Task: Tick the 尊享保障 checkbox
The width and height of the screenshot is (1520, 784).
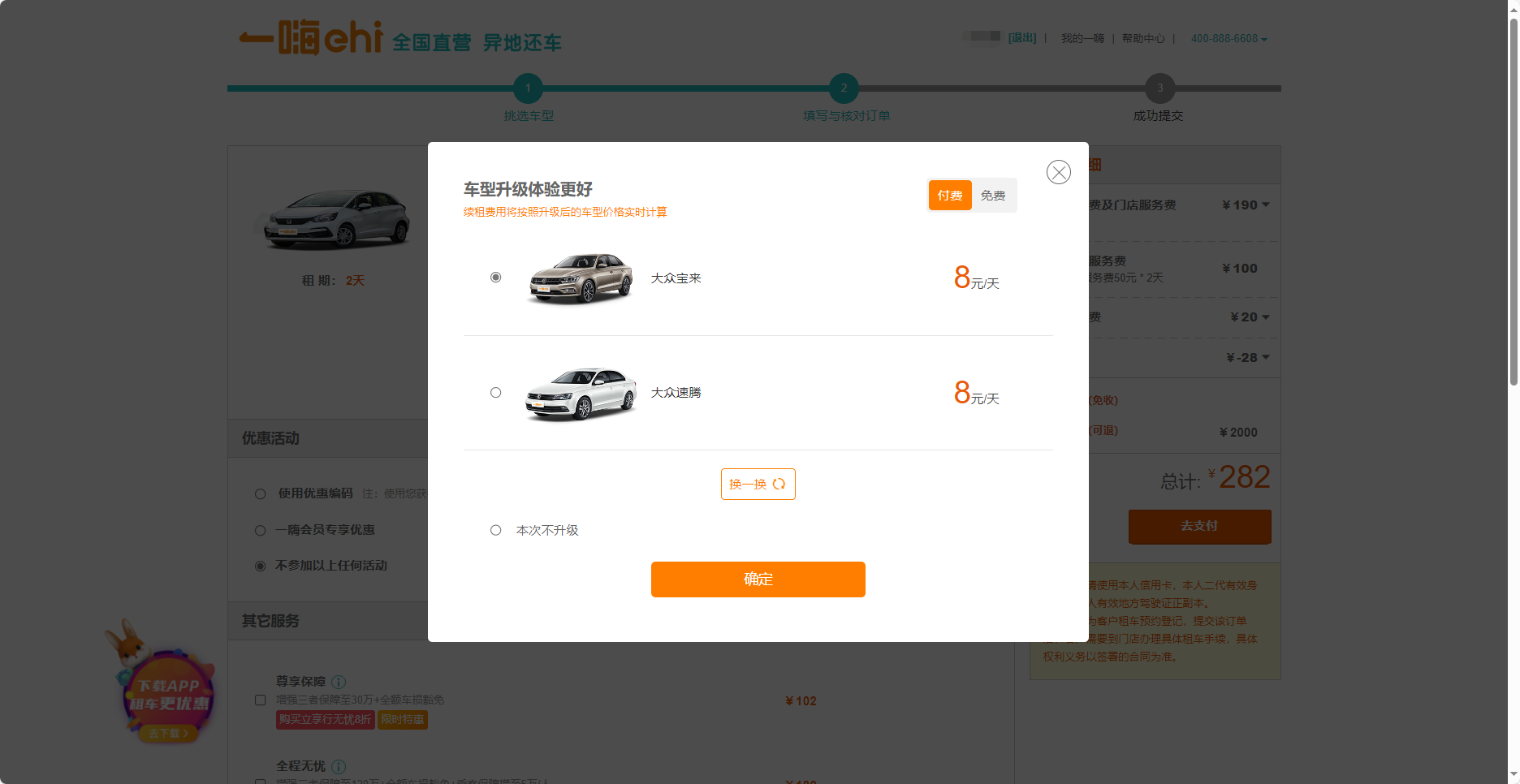Action: 260,700
